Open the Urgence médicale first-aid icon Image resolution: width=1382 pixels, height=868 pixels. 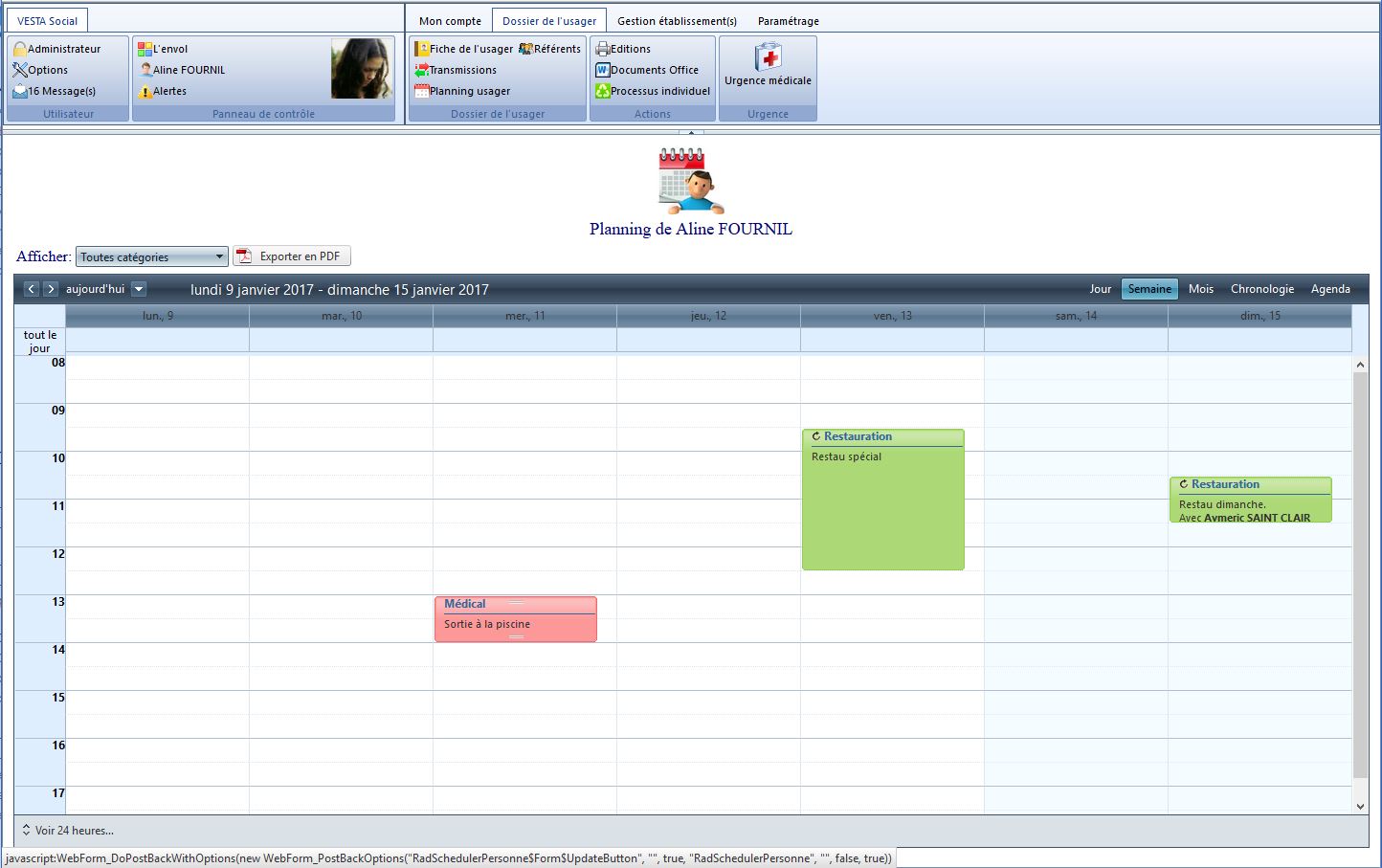768,58
